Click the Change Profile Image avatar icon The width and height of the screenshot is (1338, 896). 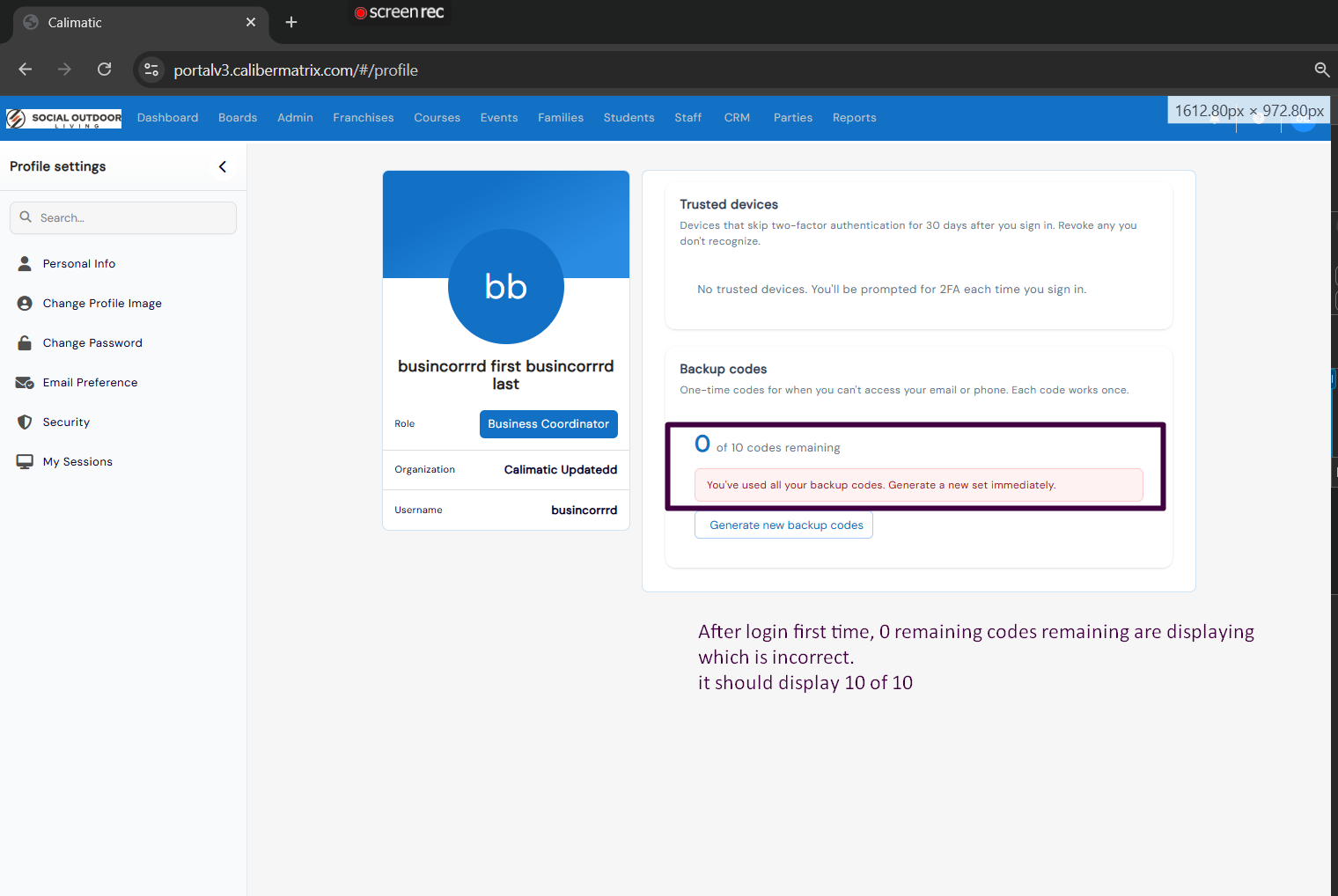pyautogui.click(x=25, y=303)
